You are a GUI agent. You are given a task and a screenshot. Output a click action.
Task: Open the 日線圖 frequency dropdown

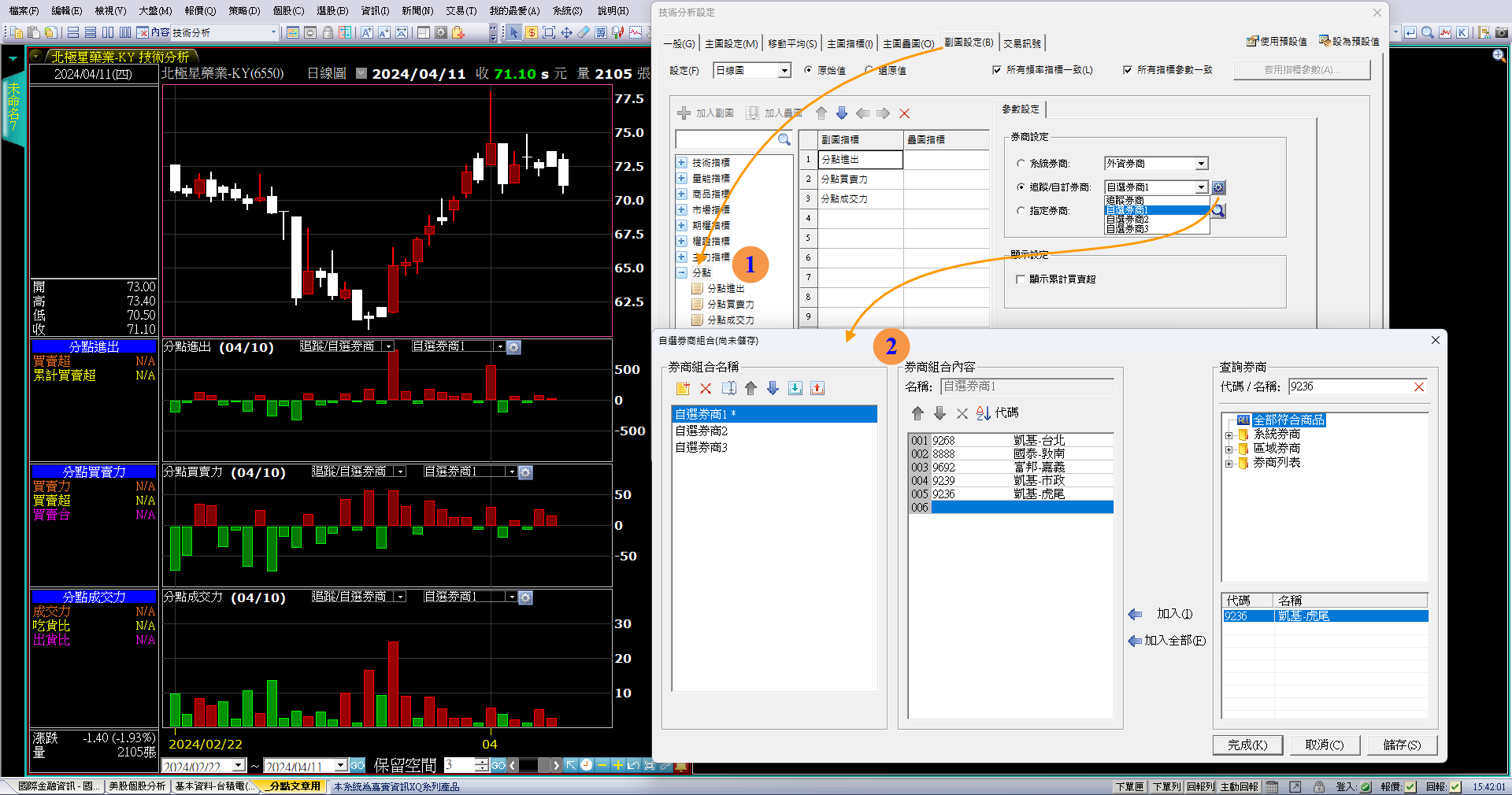pyautogui.click(x=784, y=71)
